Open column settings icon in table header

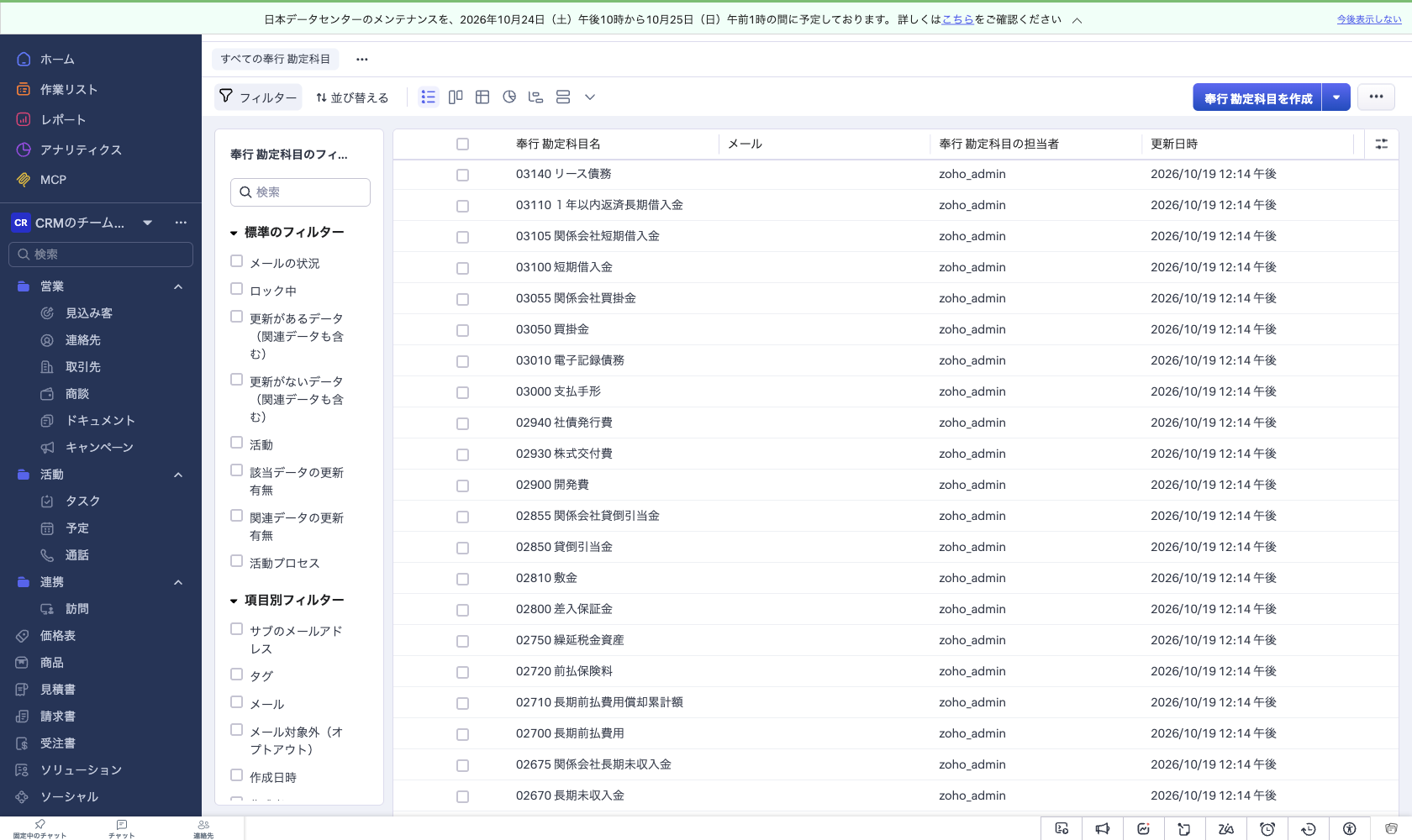pyautogui.click(x=1381, y=144)
